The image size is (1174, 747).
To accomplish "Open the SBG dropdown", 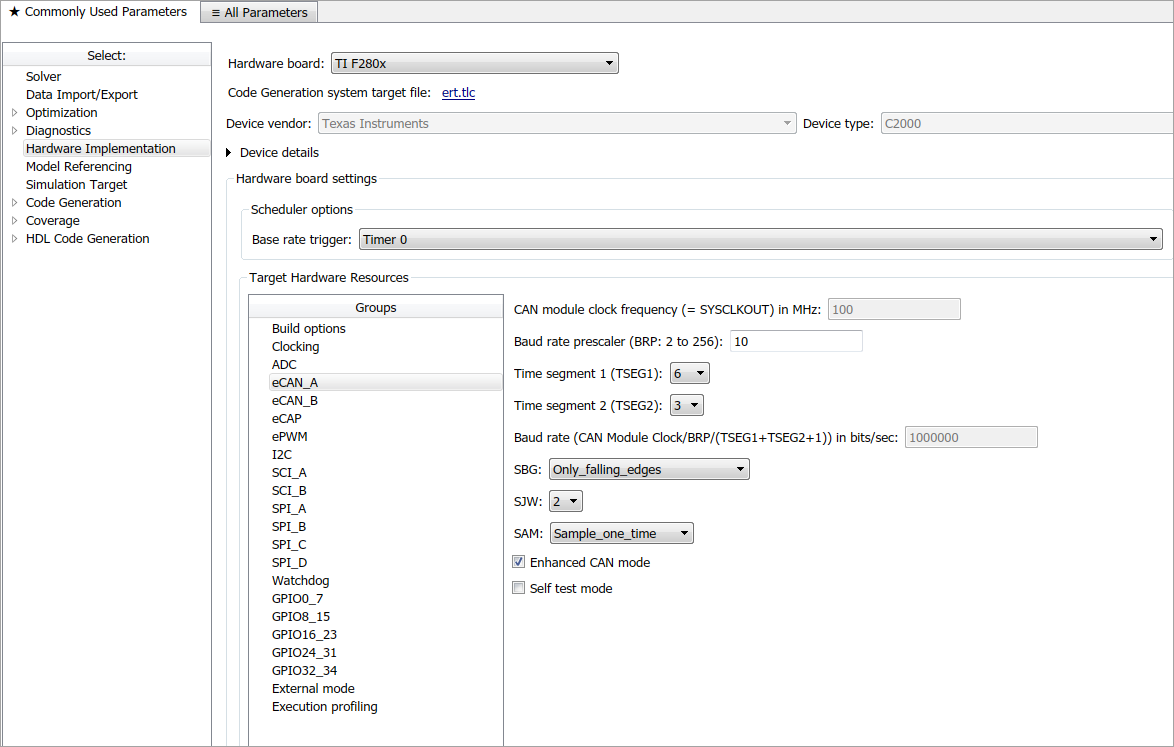I will (649, 469).
